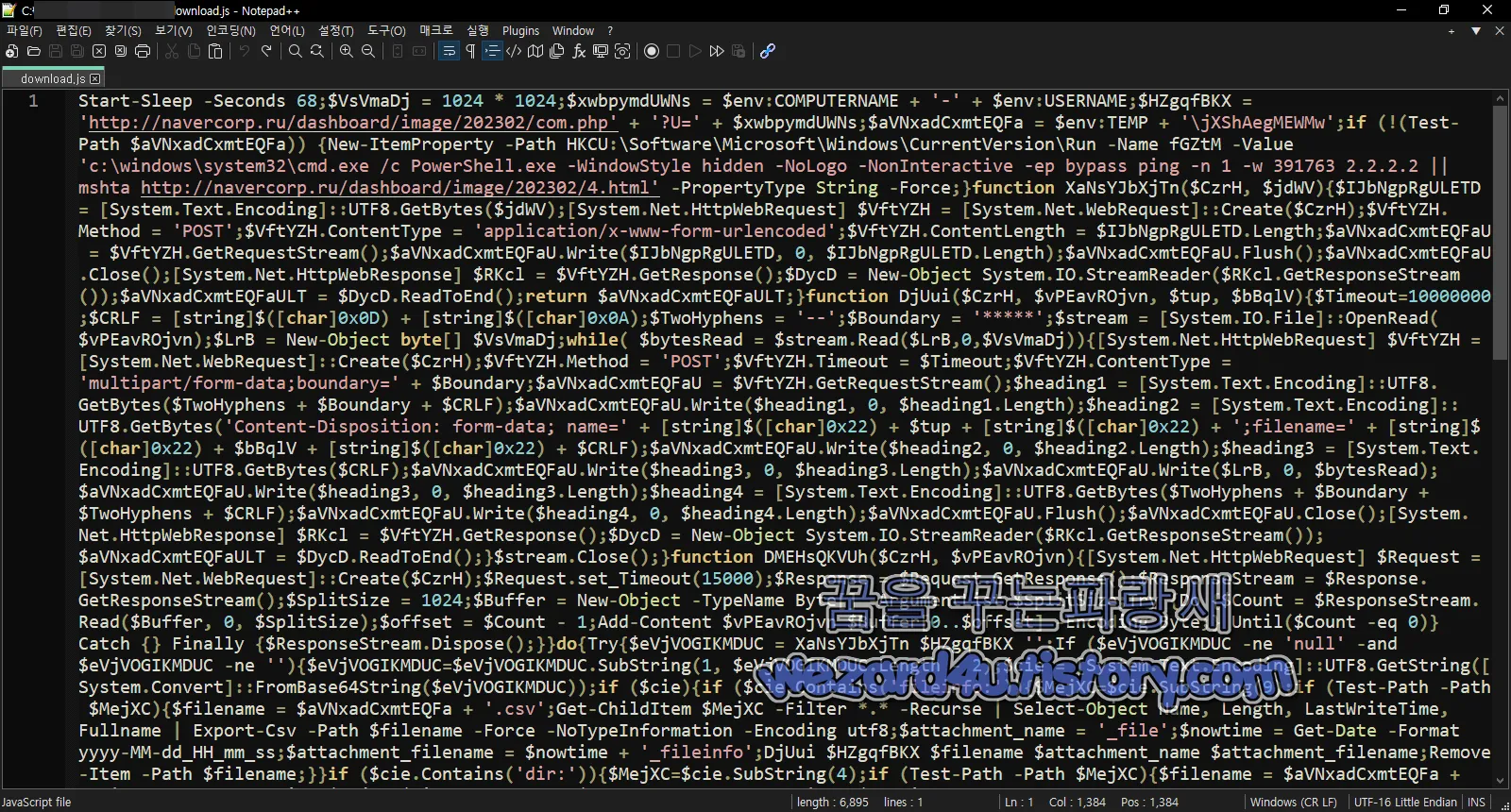Select the download.js tab
1511x812 pixels.
click(53, 79)
